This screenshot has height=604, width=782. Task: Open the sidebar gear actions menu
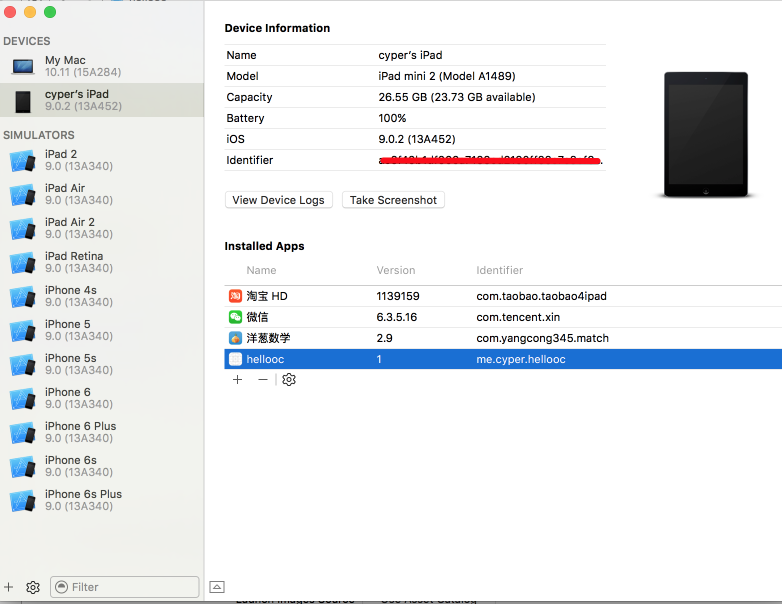(33, 587)
